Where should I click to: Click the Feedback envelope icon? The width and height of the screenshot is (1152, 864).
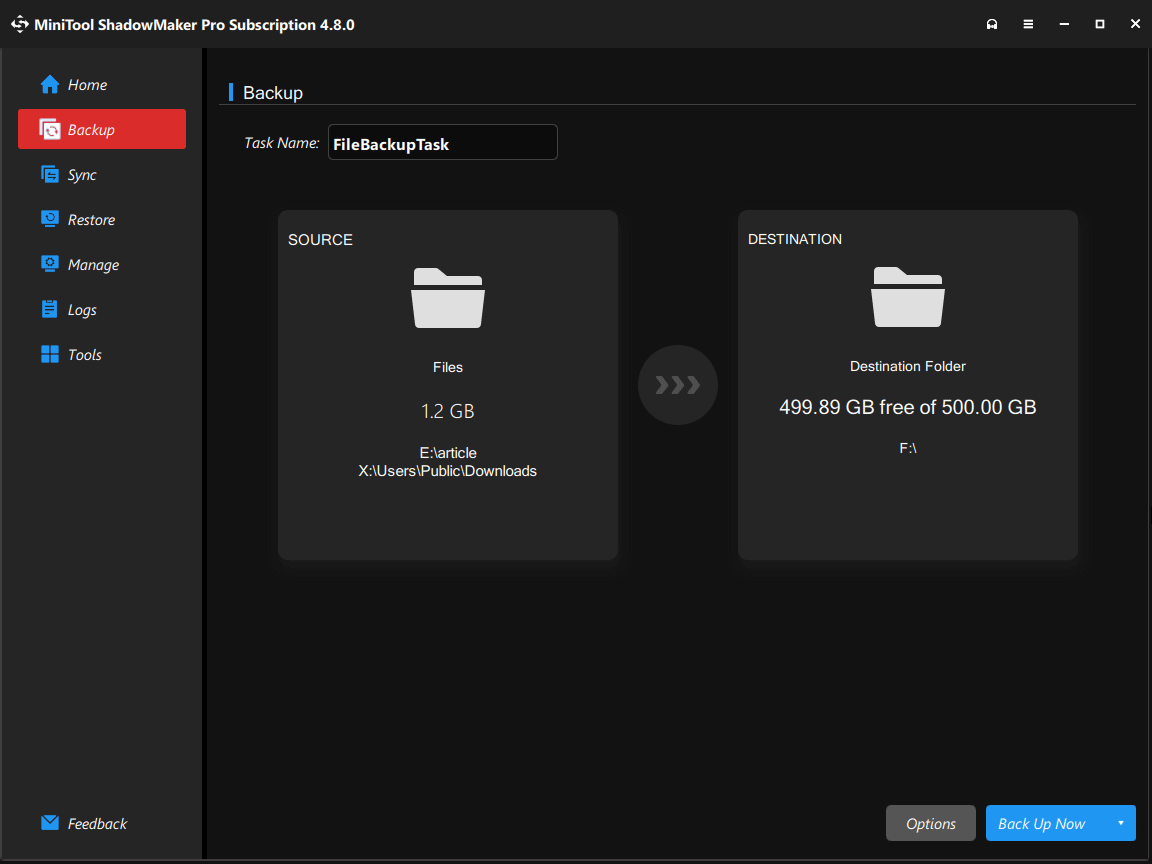tap(48, 822)
